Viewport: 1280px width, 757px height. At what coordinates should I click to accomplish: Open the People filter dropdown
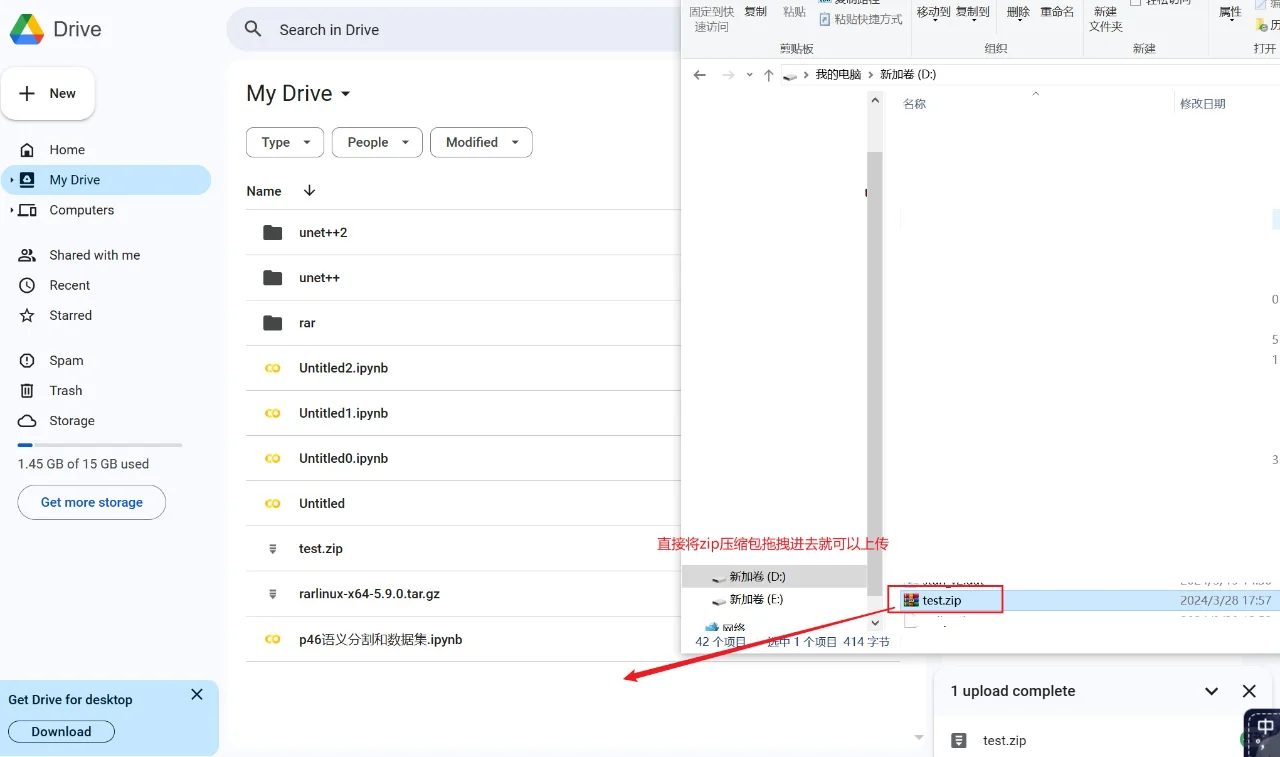pyautogui.click(x=377, y=143)
